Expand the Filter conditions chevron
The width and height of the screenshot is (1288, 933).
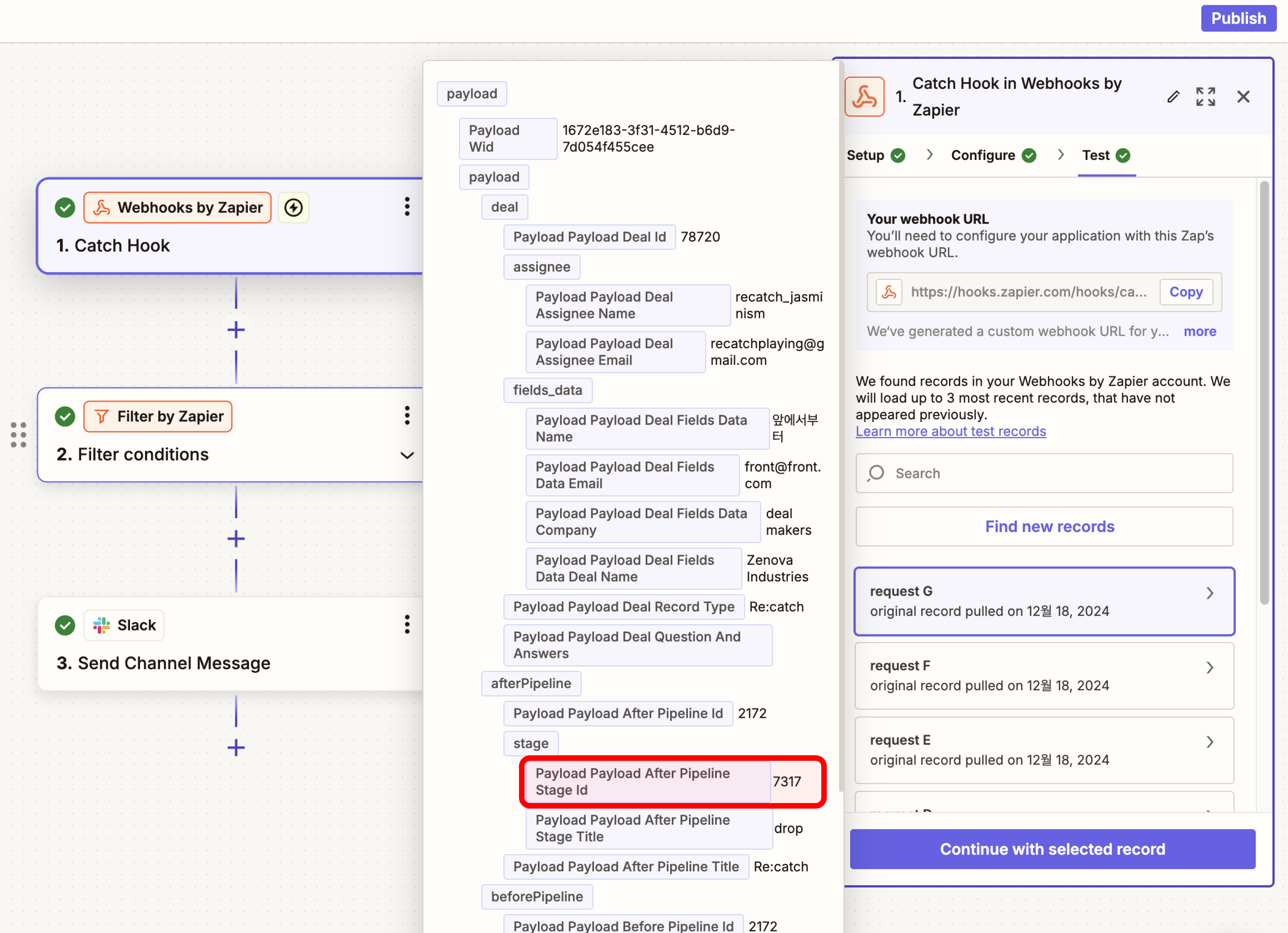point(407,455)
